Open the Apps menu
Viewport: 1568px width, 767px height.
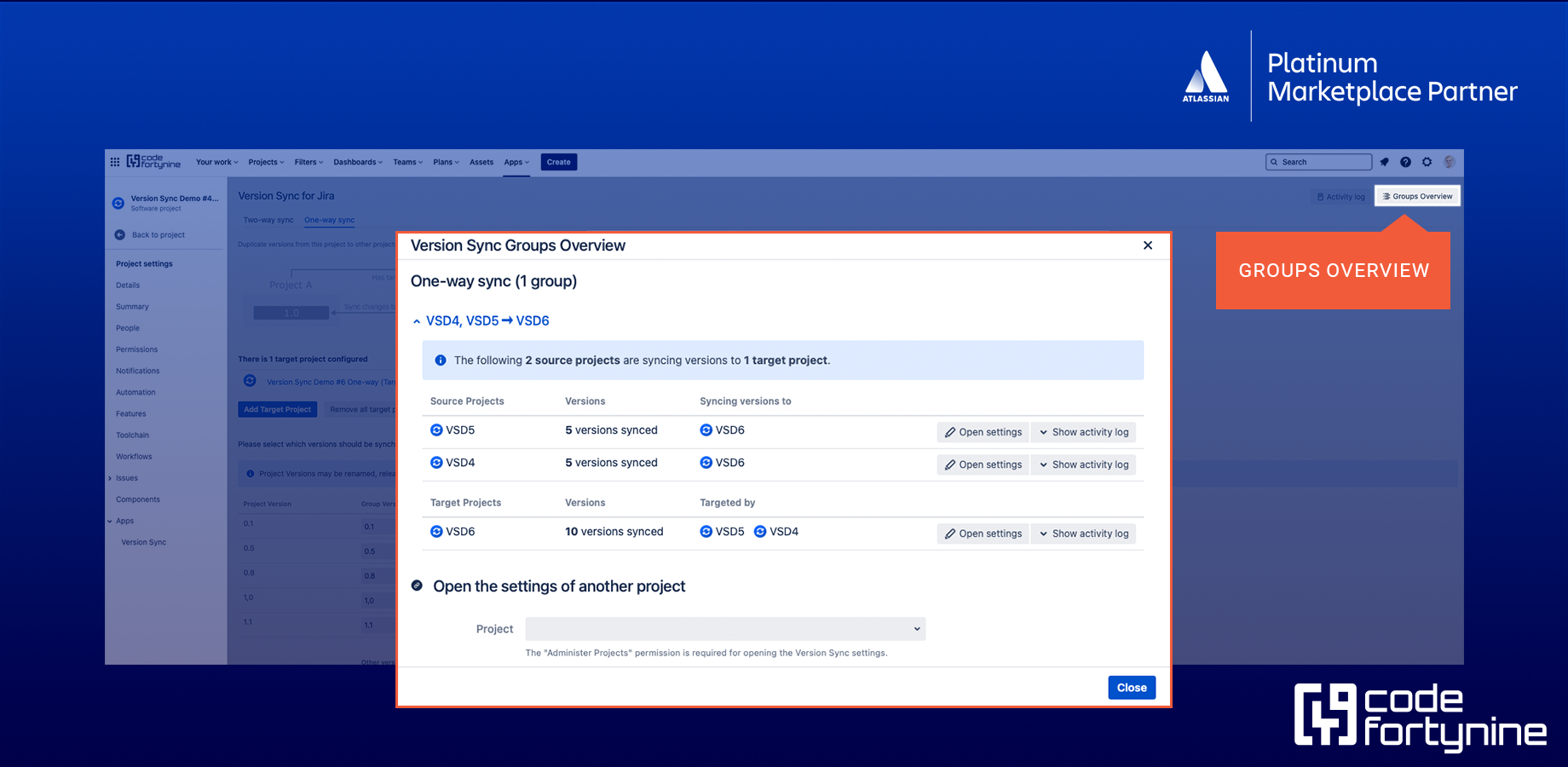coord(516,162)
